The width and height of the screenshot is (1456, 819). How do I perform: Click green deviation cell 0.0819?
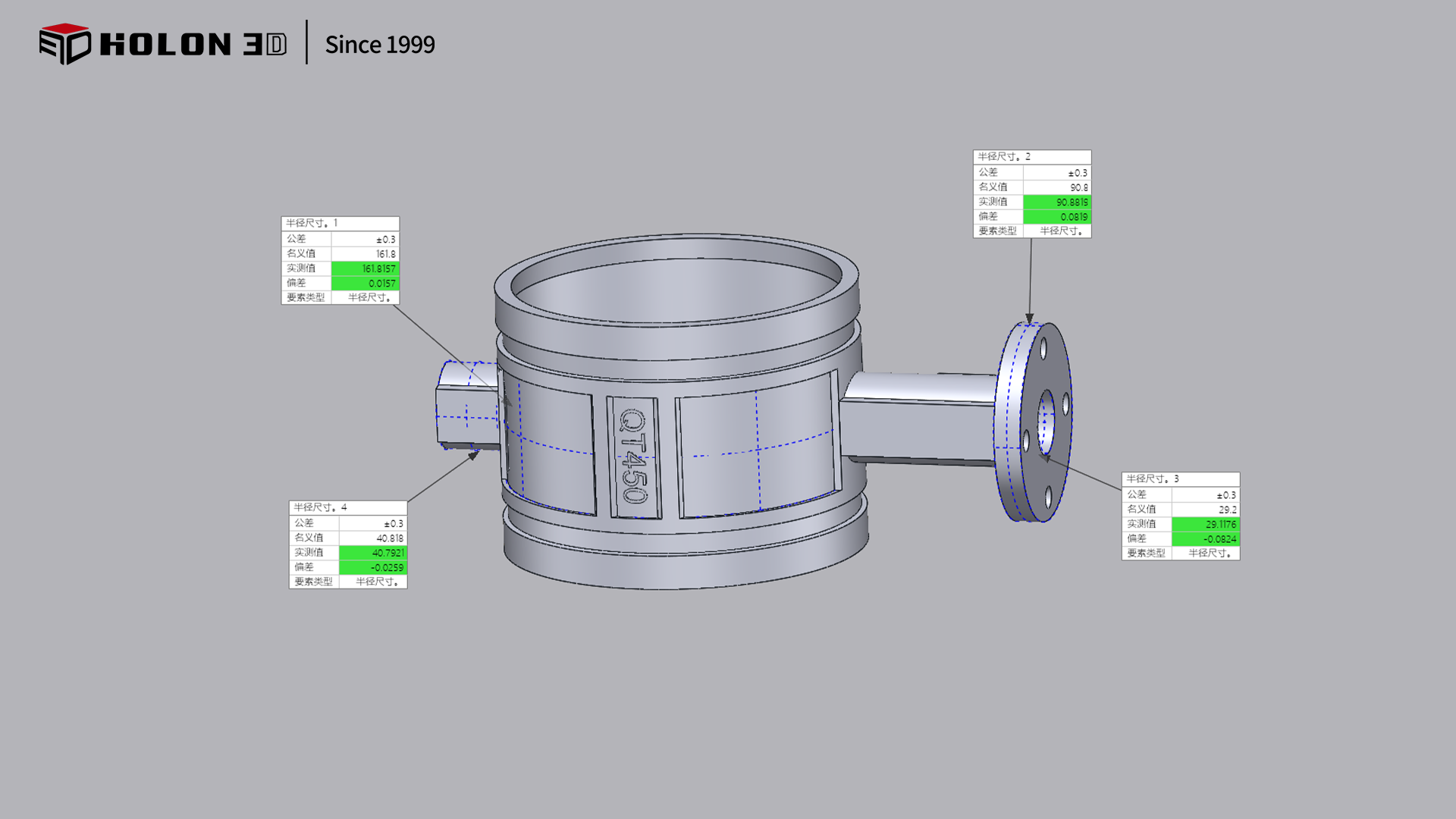(x=1057, y=217)
